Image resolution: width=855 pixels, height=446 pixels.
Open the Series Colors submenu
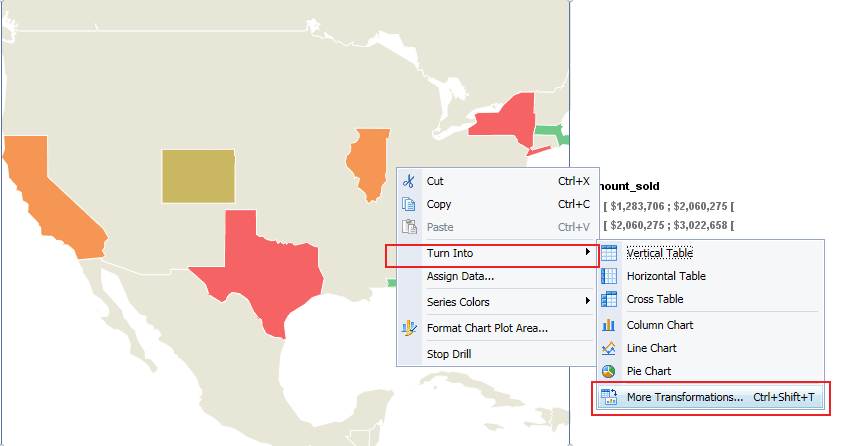click(496, 302)
